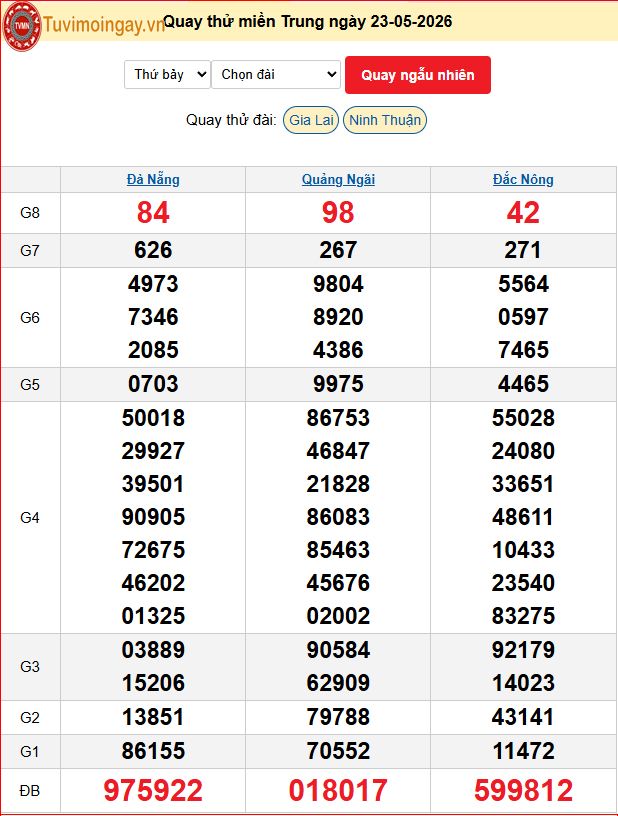Click G6 value 4386
This screenshot has width=618, height=816.
(338, 350)
